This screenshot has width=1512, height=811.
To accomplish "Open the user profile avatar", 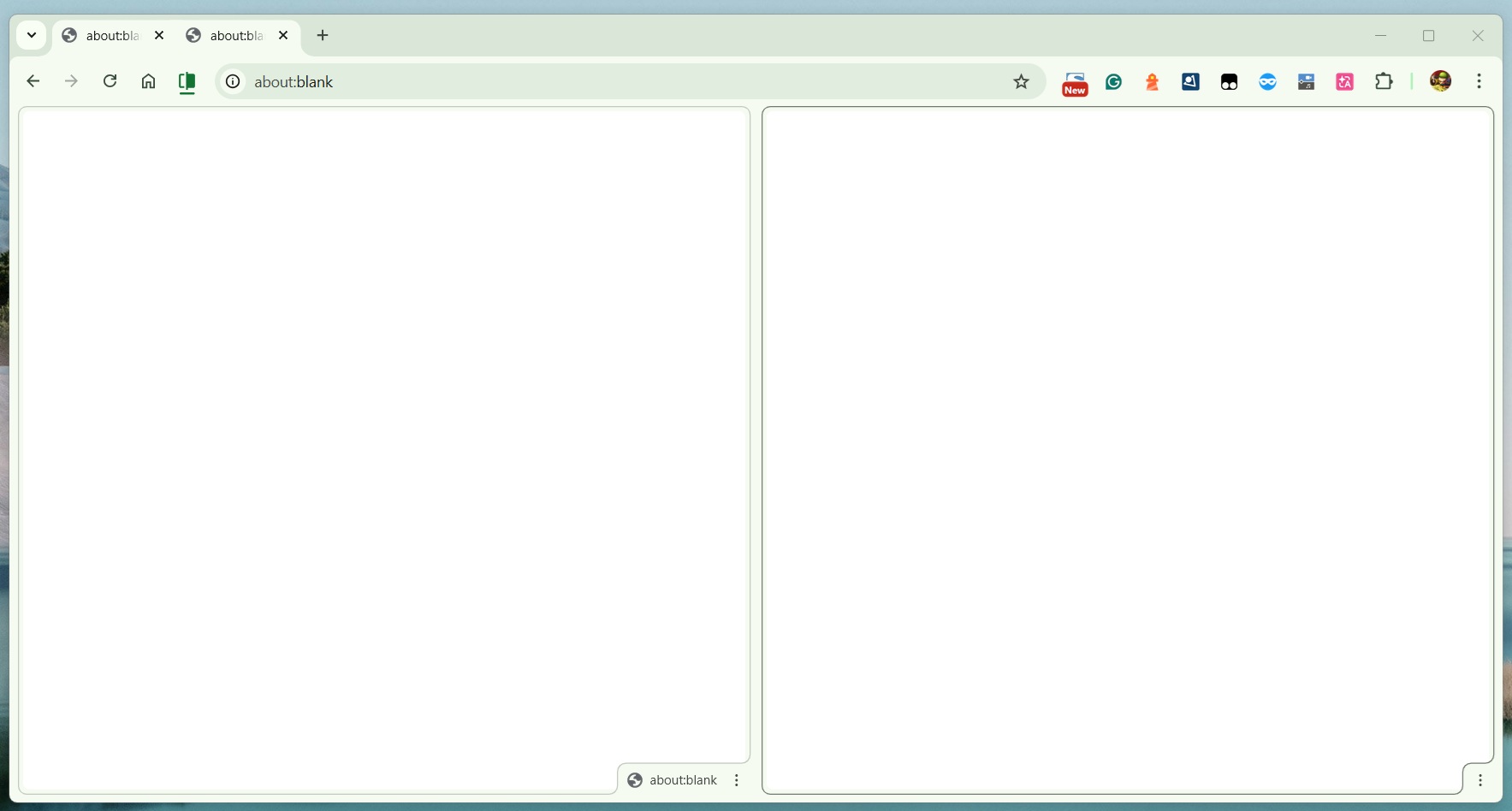I will [x=1440, y=81].
